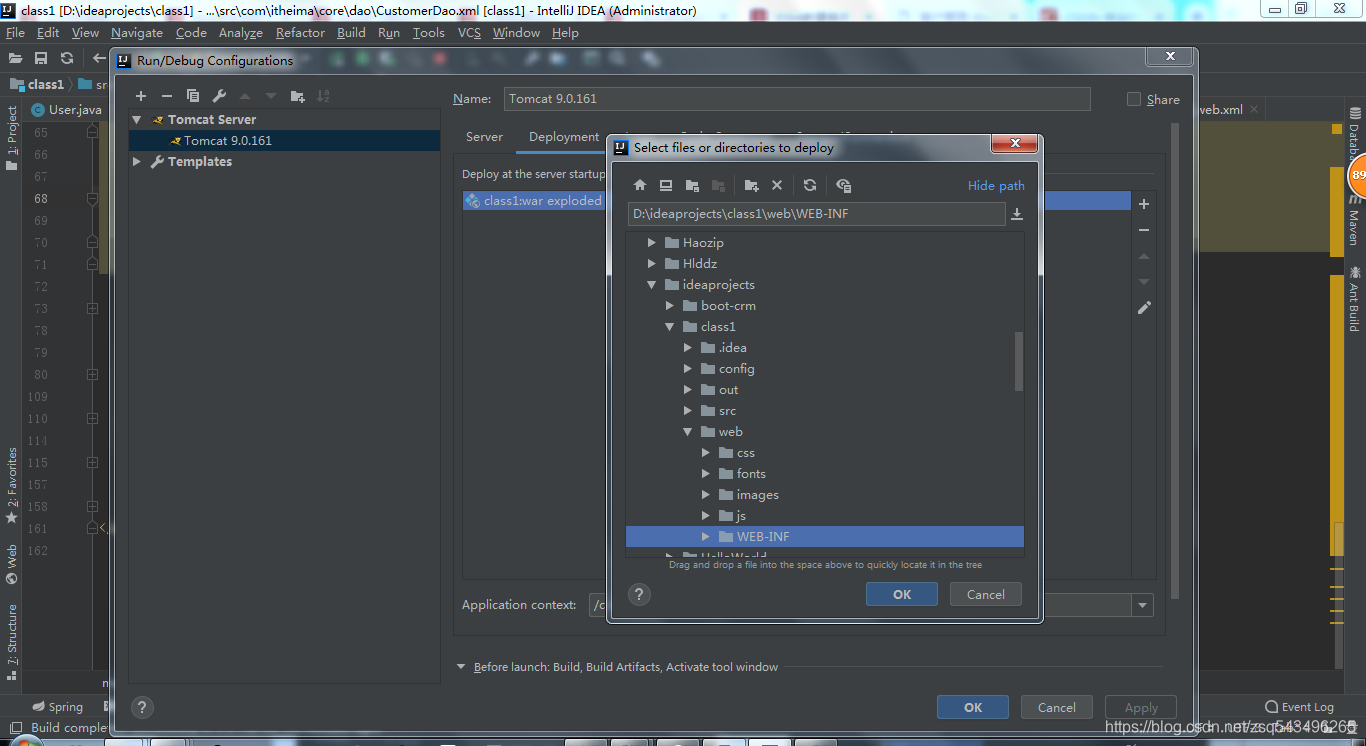Image resolution: width=1366 pixels, height=746 pixels.
Task: Add new configuration with plus icon
Action: pos(141,96)
